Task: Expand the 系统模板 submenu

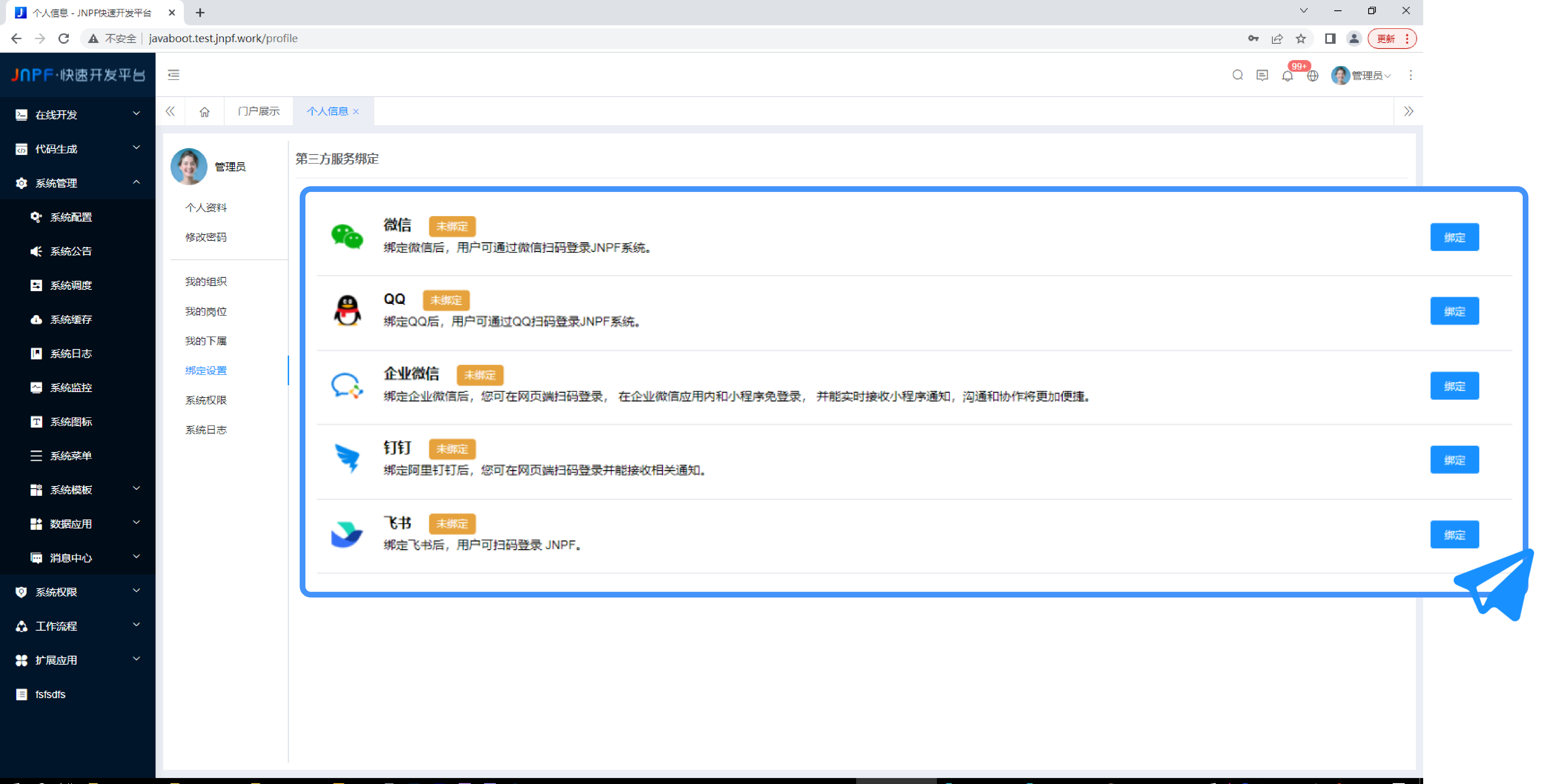Action: click(x=78, y=490)
